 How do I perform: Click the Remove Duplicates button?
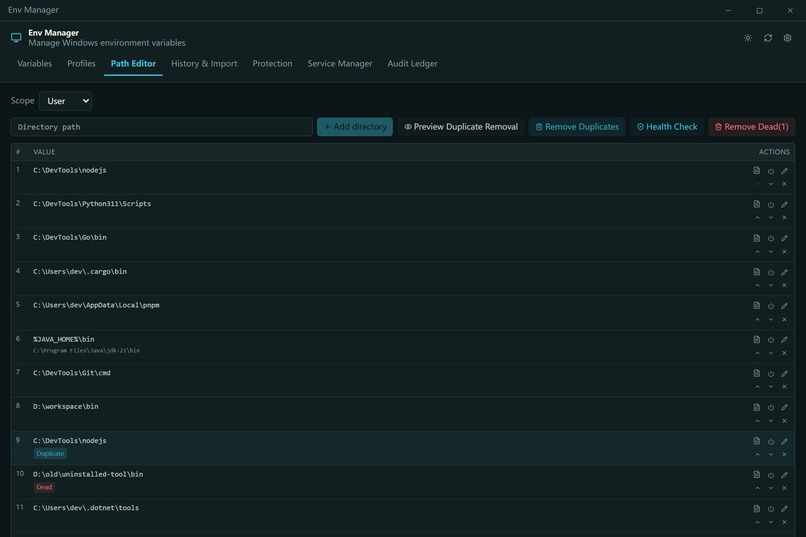click(577, 127)
